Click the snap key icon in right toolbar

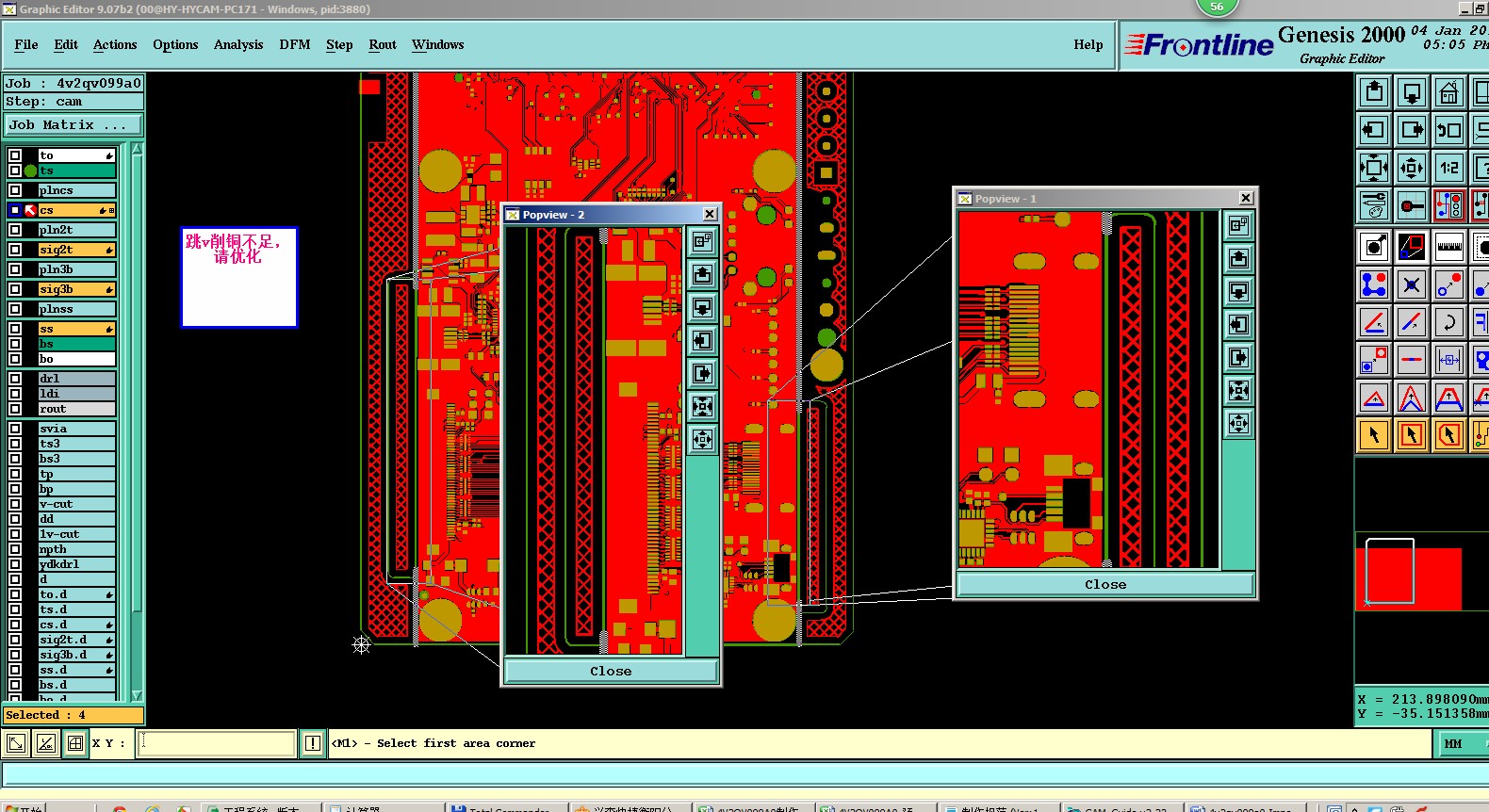1412,205
